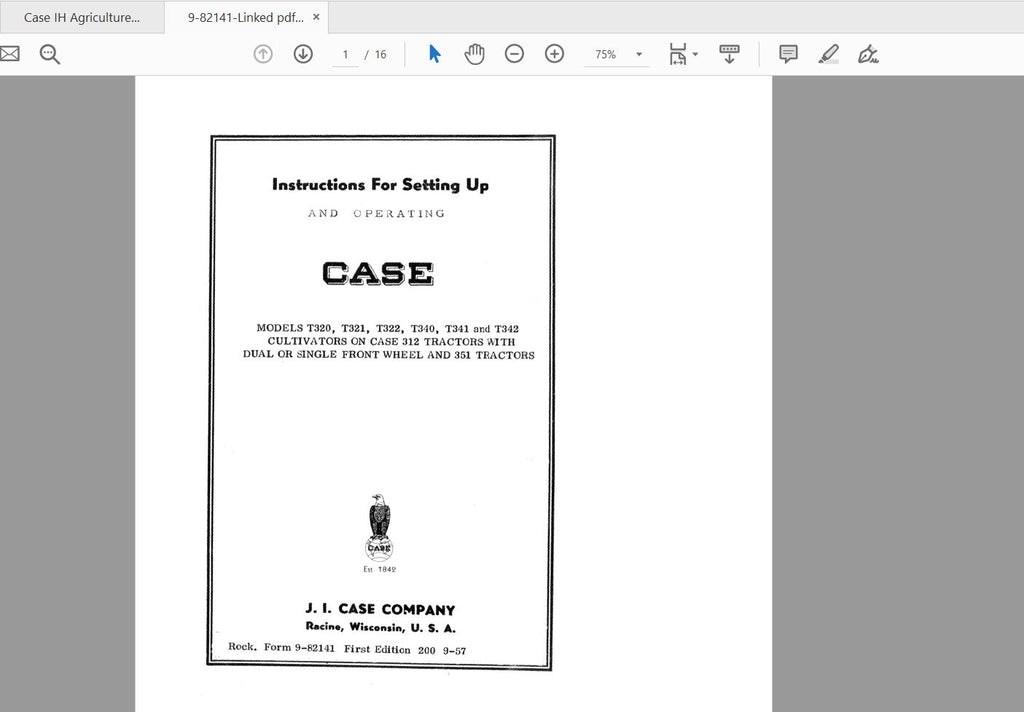1024x712 pixels.
Task: Add a comment with speech bubble icon
Action: tap(788, 54)
